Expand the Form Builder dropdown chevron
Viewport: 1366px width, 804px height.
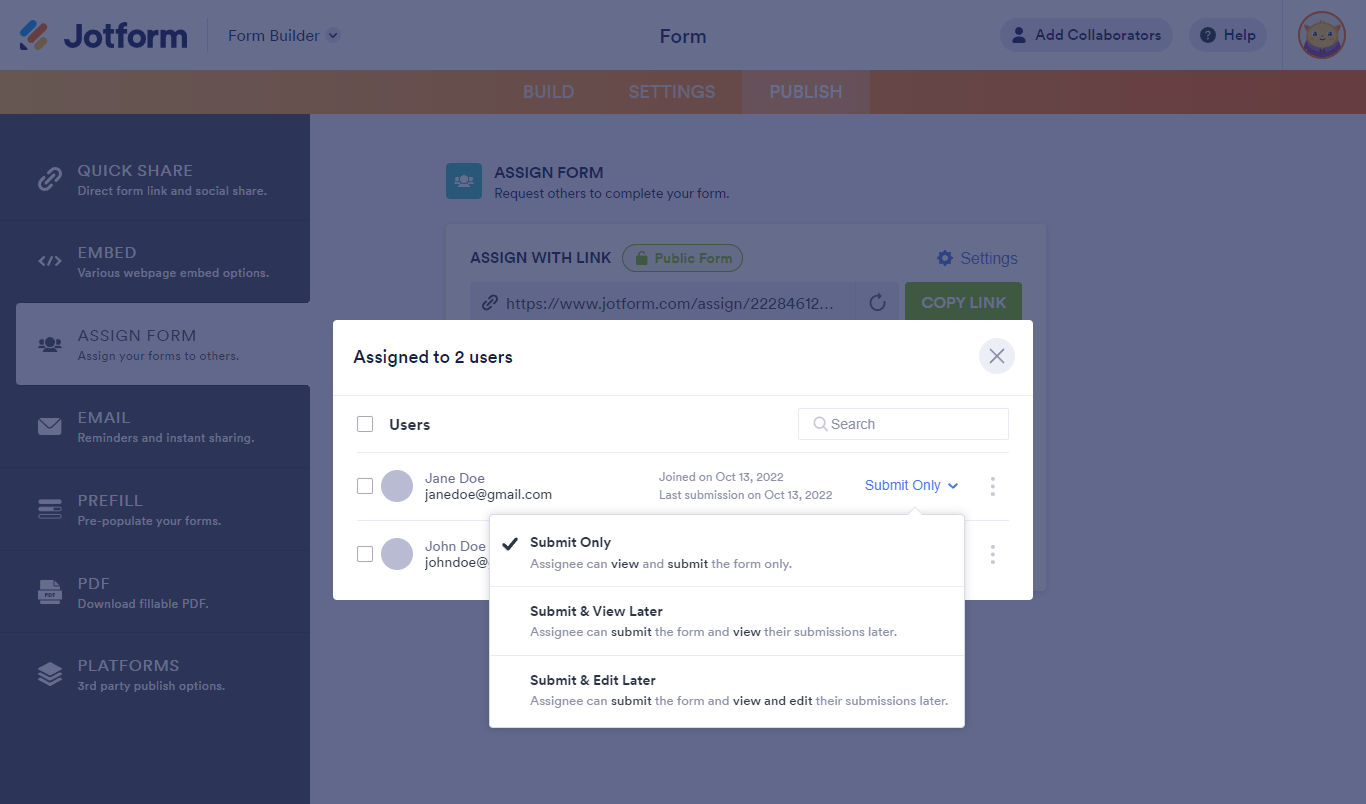[333, 36]
